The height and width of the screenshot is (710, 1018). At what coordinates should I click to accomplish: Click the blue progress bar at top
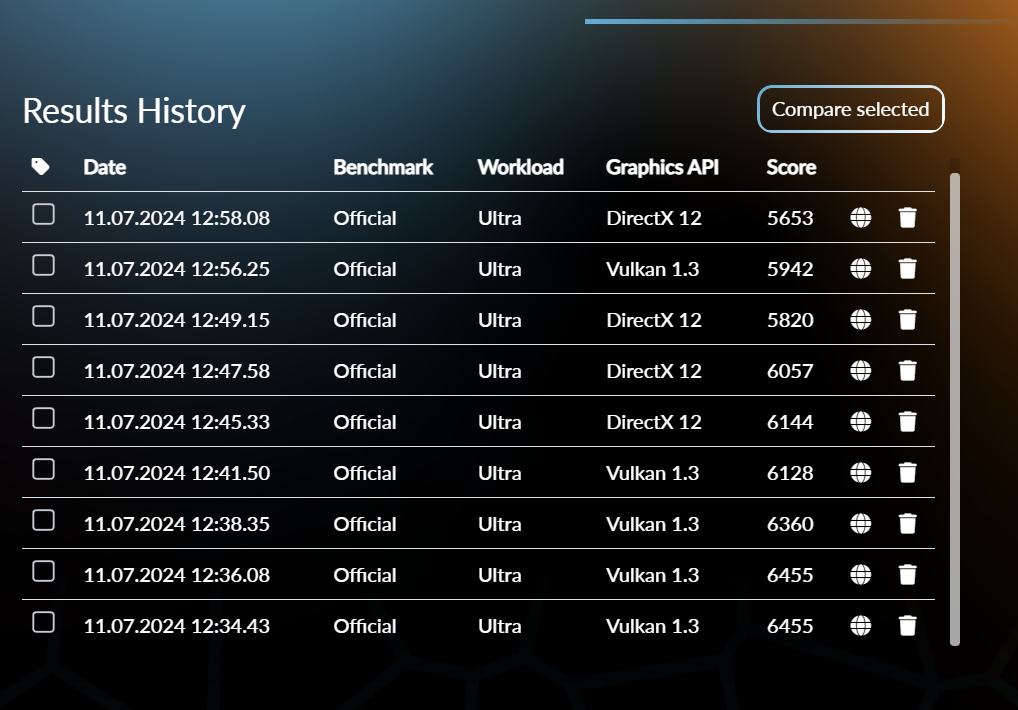click(801, 21)
